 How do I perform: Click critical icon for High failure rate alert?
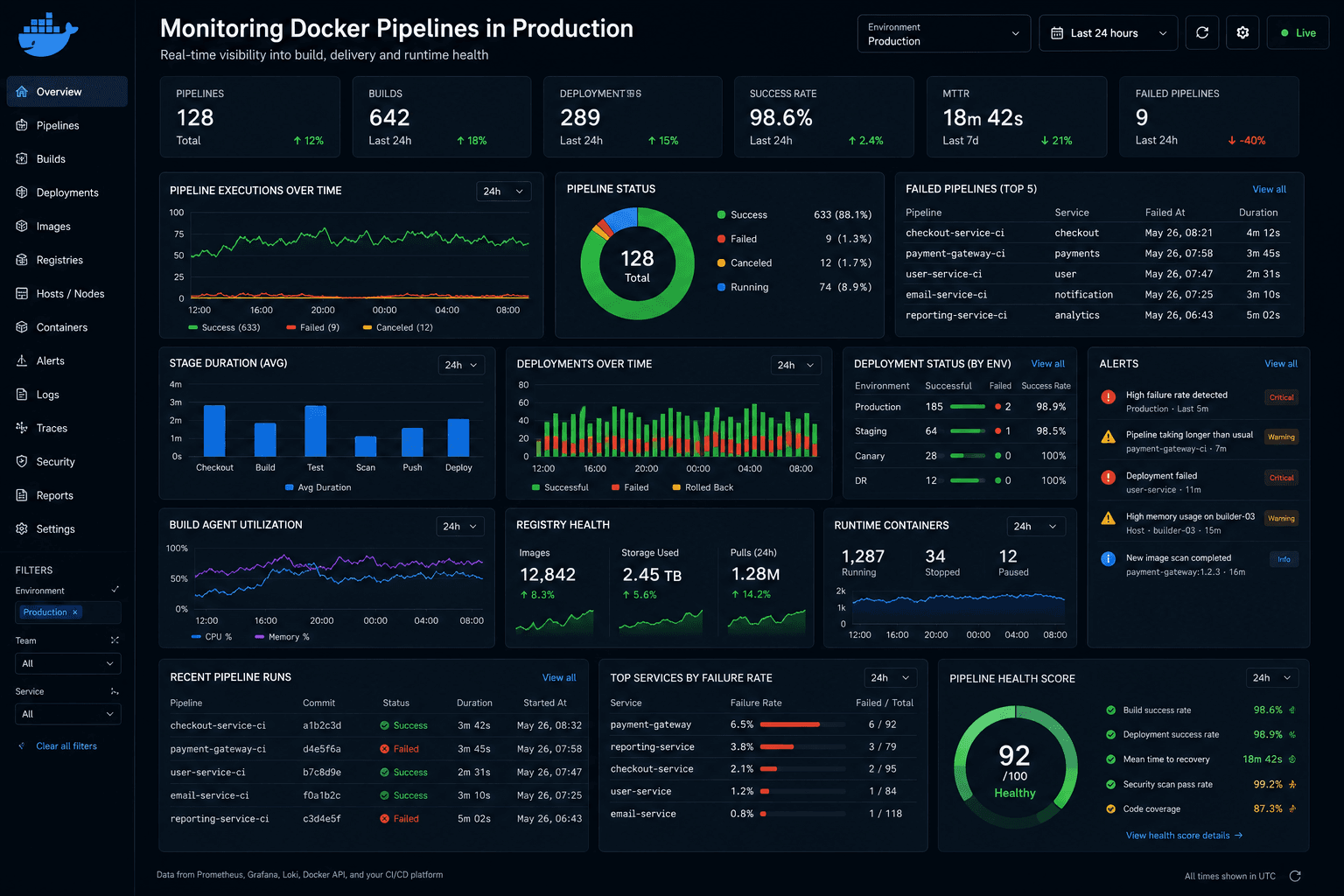(x=1108, y=397)
